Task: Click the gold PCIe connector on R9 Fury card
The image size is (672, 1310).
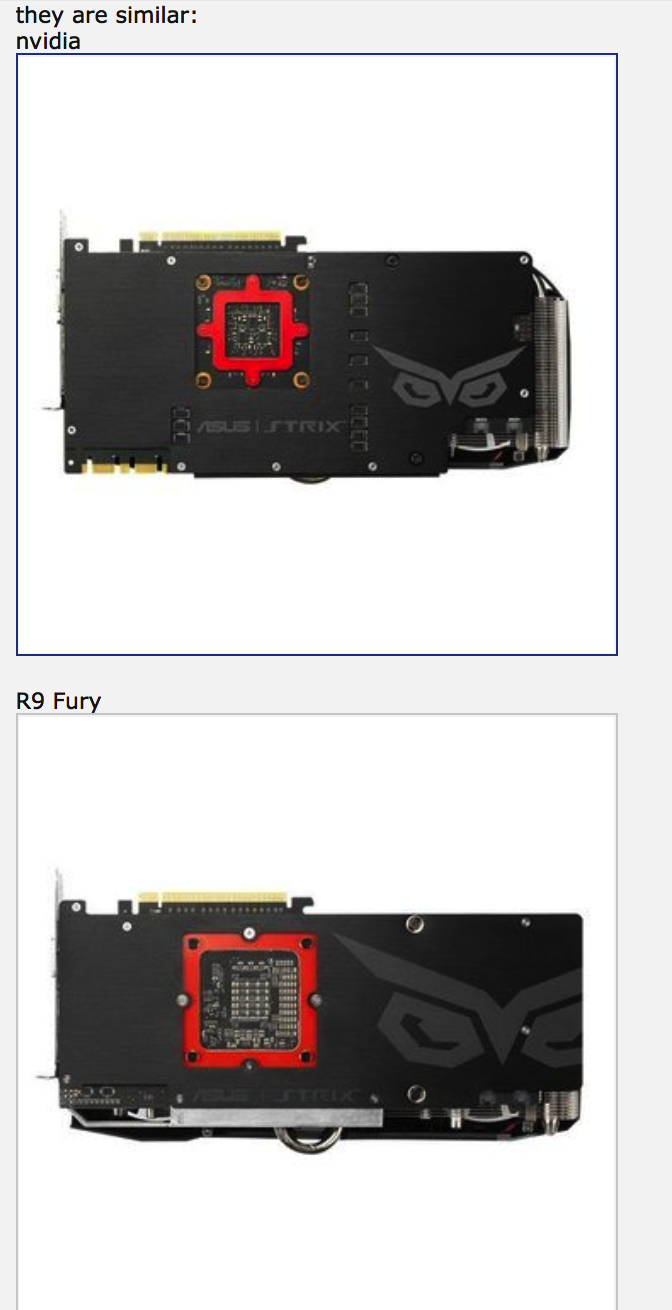Action: pyautogui.click(x=222, y=899)
